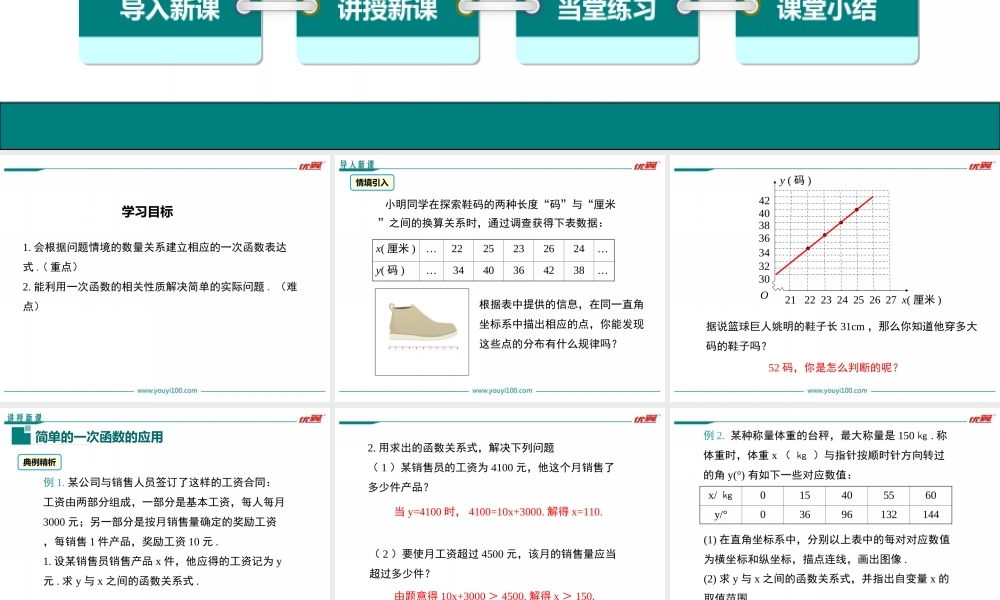Select the 当堂练习 tab
The width and height of the screenshot is (1000, 600).
click(606, 14)
